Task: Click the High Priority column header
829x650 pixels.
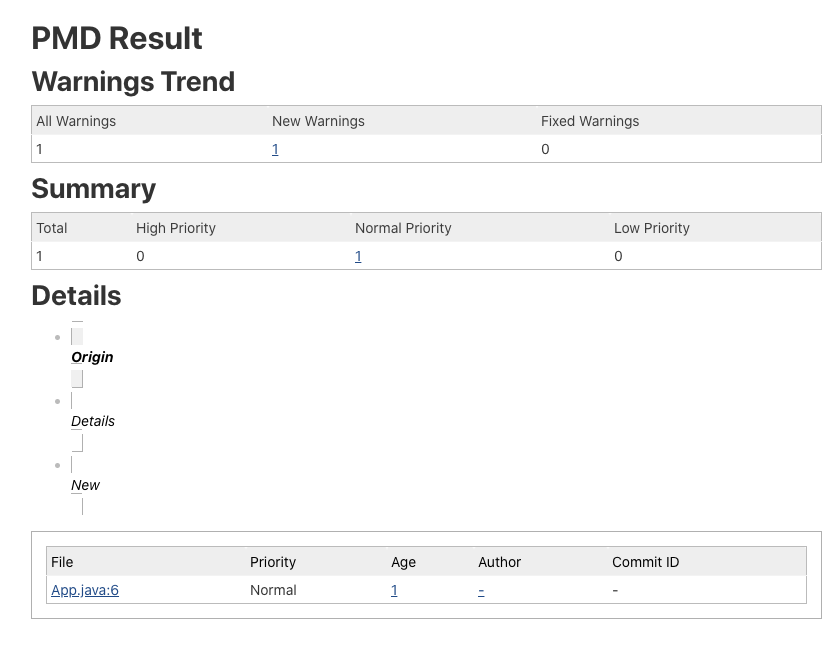Action: [x=176, y=228]
